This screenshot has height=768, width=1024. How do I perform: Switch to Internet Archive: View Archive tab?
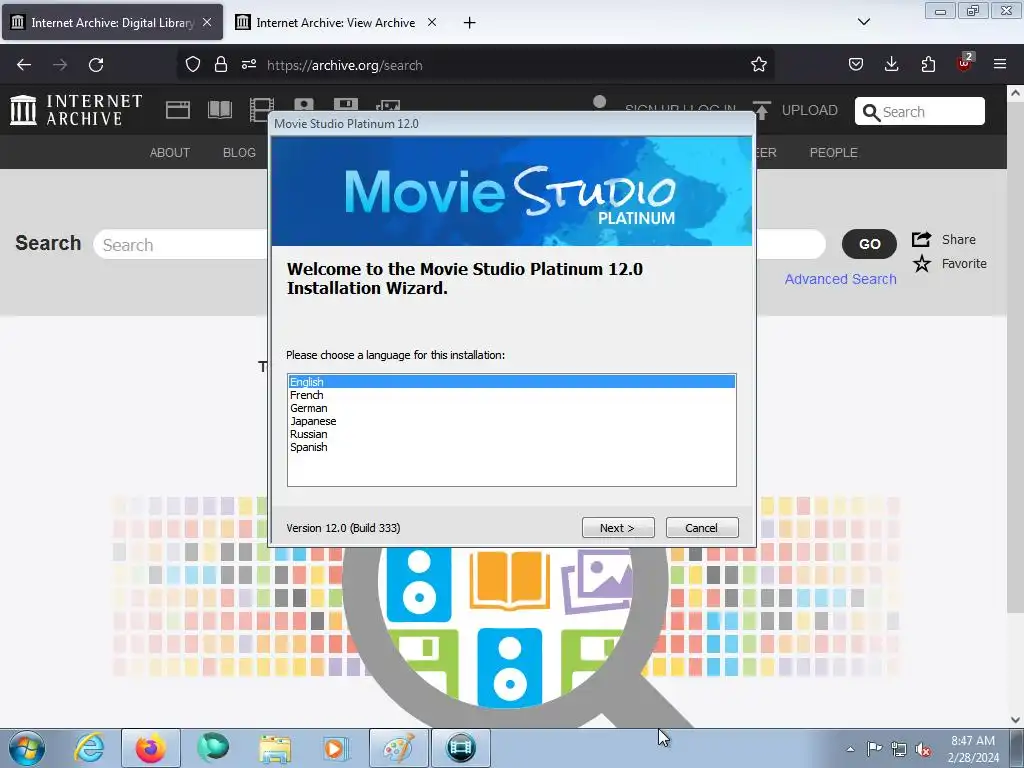[x=336, y=23]
